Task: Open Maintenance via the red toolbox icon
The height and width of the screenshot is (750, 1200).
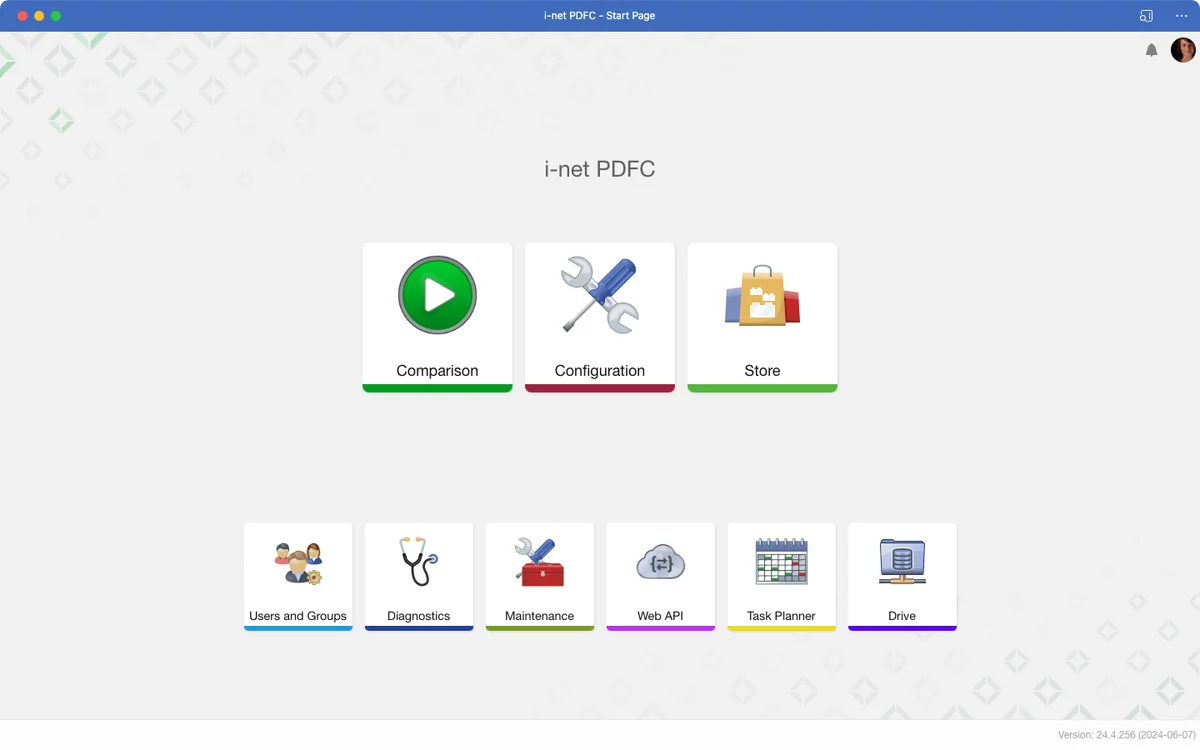Action: click(x=539, y=562)
